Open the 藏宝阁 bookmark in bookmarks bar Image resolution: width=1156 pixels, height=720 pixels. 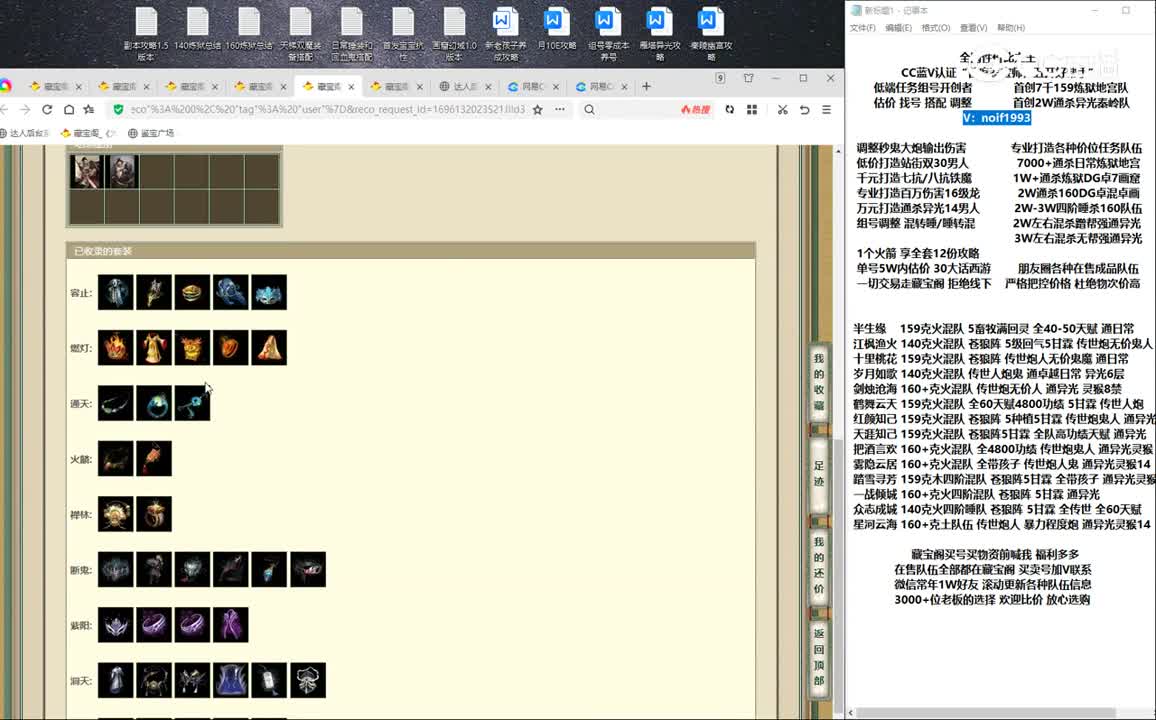point(88,133)
